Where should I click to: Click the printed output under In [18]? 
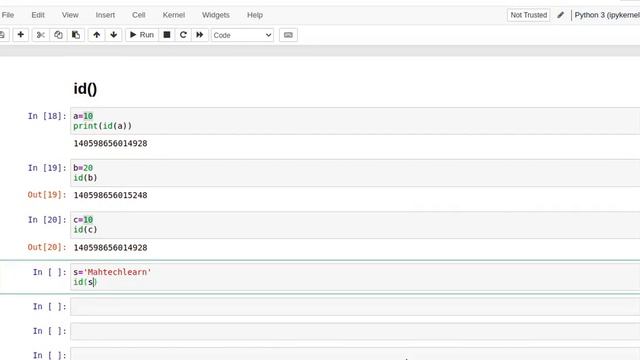click(x=110, y=143)
